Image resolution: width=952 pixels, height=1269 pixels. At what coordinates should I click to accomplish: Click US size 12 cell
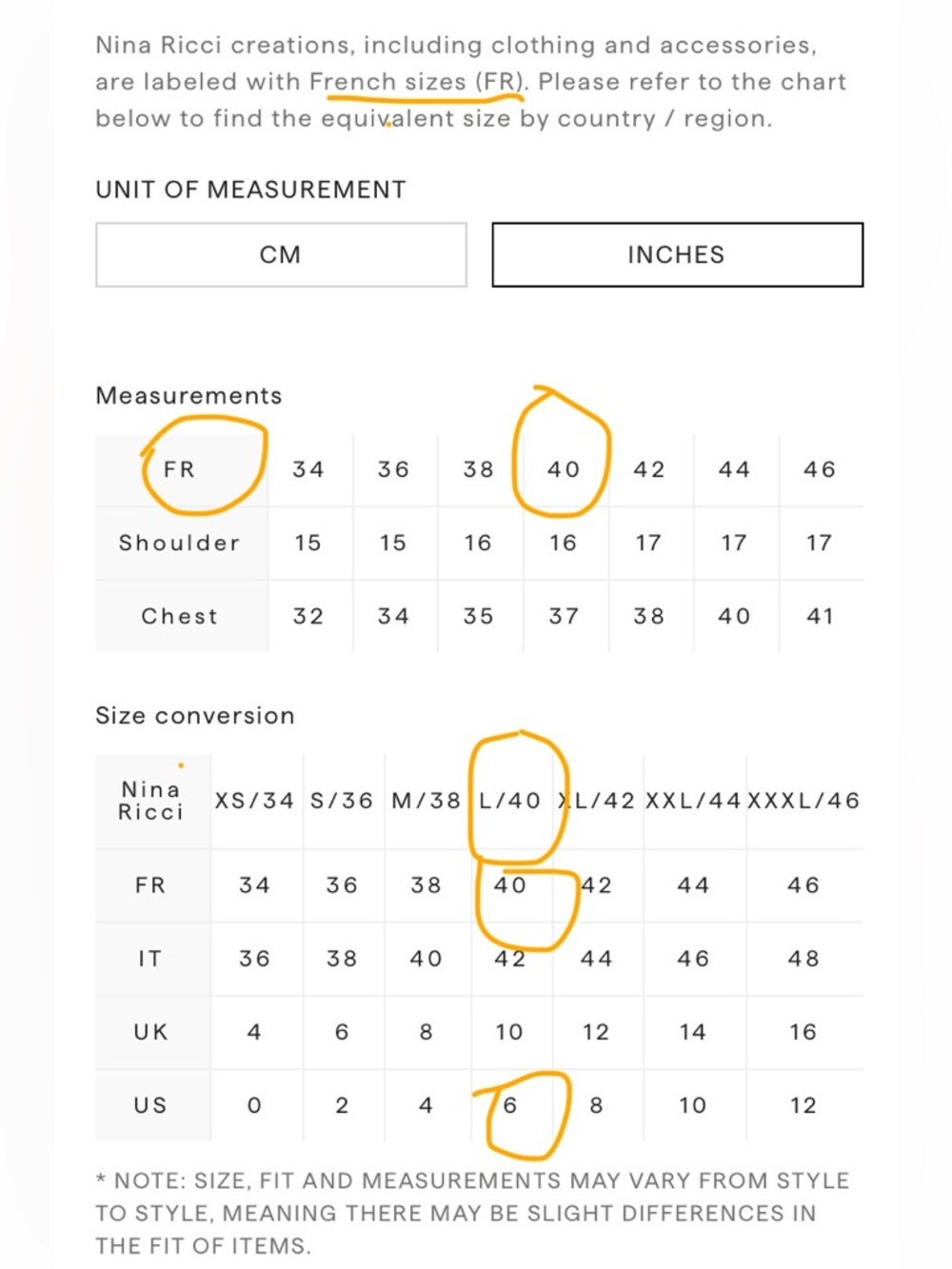point(803,1106)
